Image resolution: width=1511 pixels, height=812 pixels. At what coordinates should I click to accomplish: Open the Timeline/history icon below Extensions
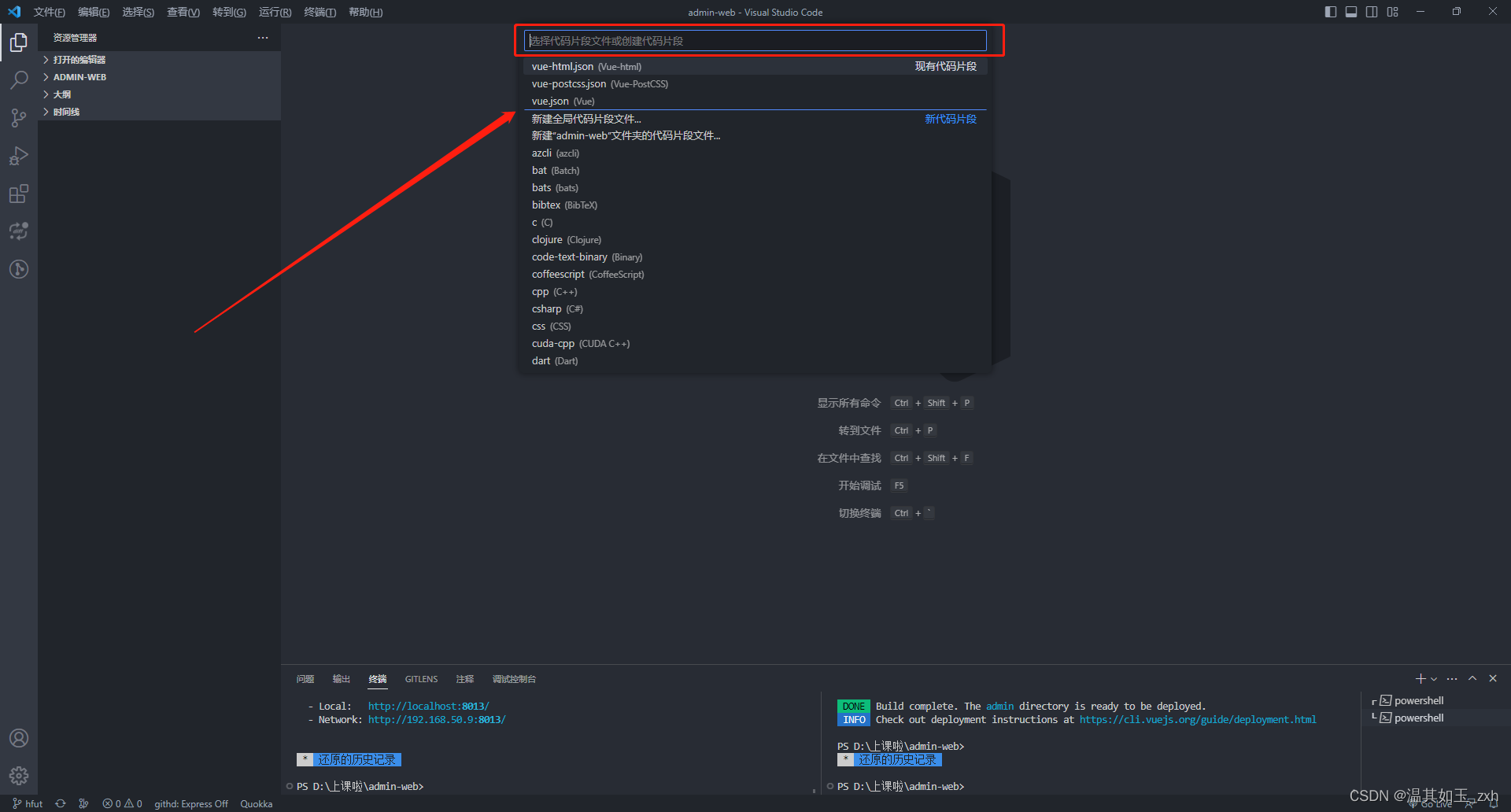pyautogui.click(x=19, y=268)
